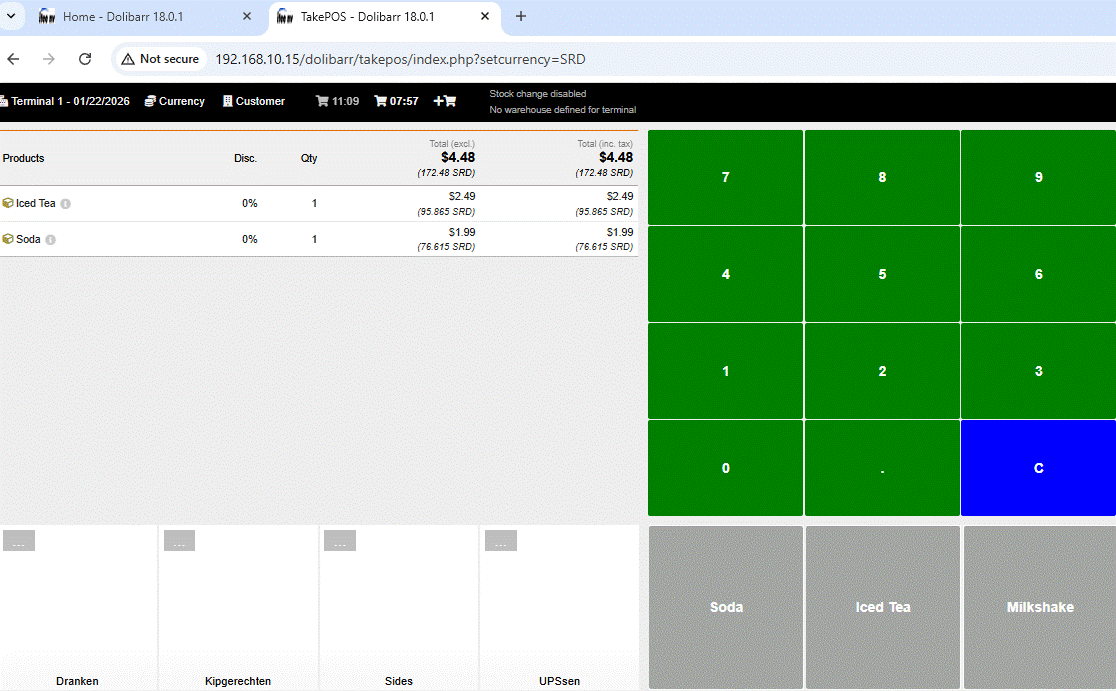Switch to the 11:09 cart invoice

coord(337,101)
